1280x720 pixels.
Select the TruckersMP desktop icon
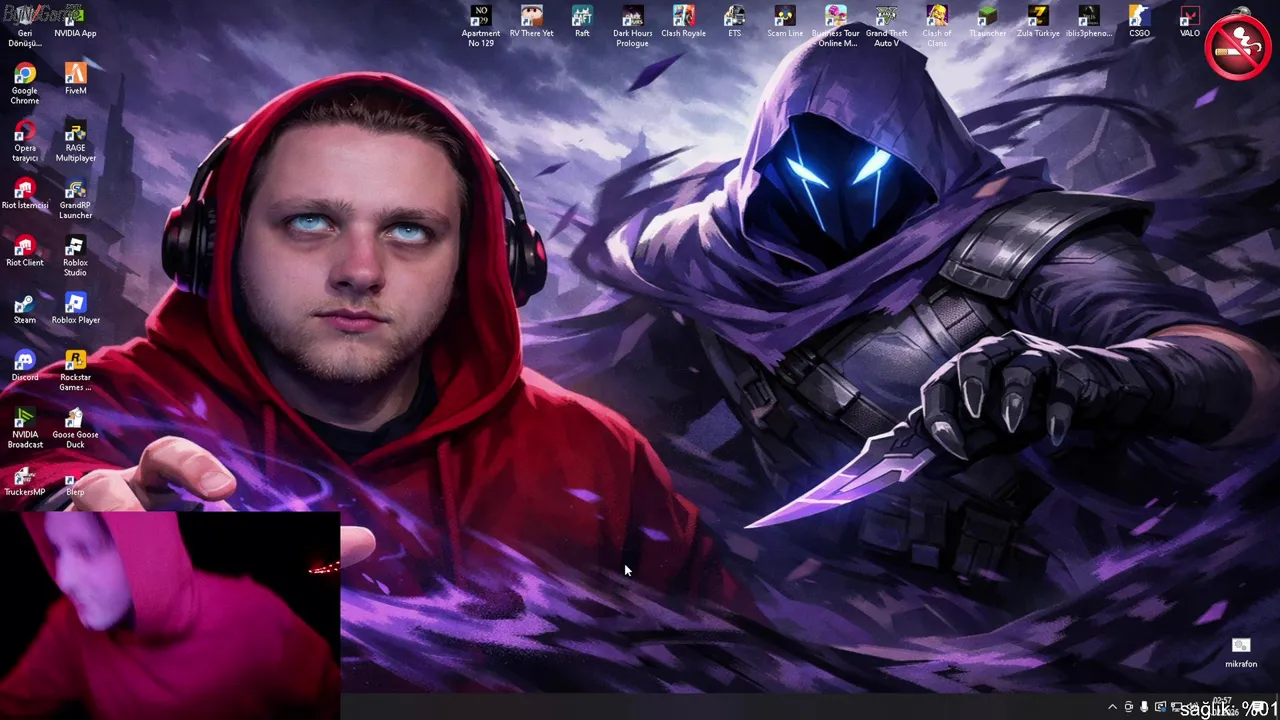25,481
